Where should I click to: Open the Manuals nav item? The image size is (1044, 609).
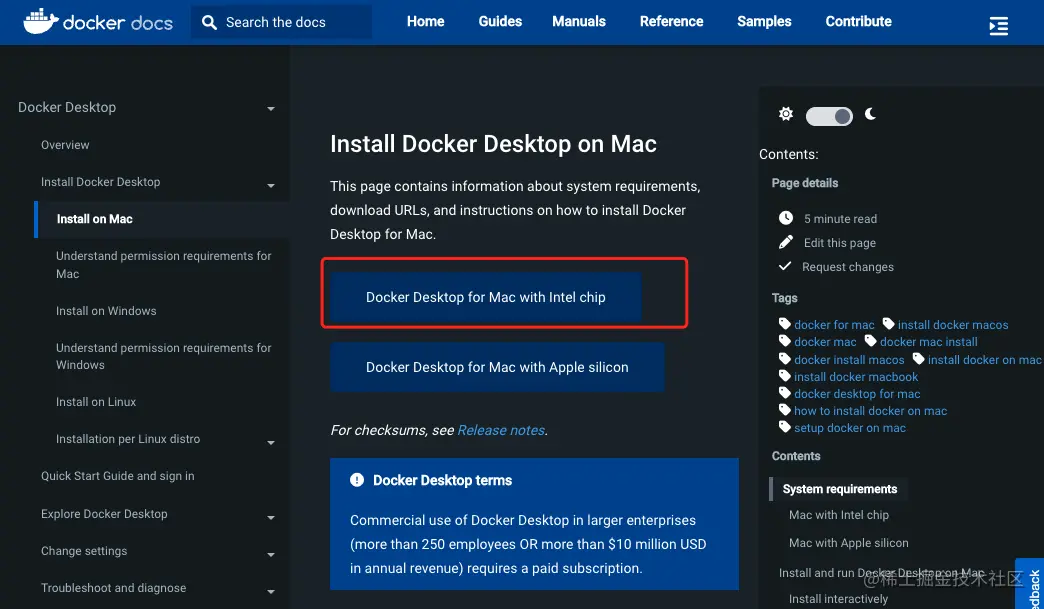tap(579, 21)
